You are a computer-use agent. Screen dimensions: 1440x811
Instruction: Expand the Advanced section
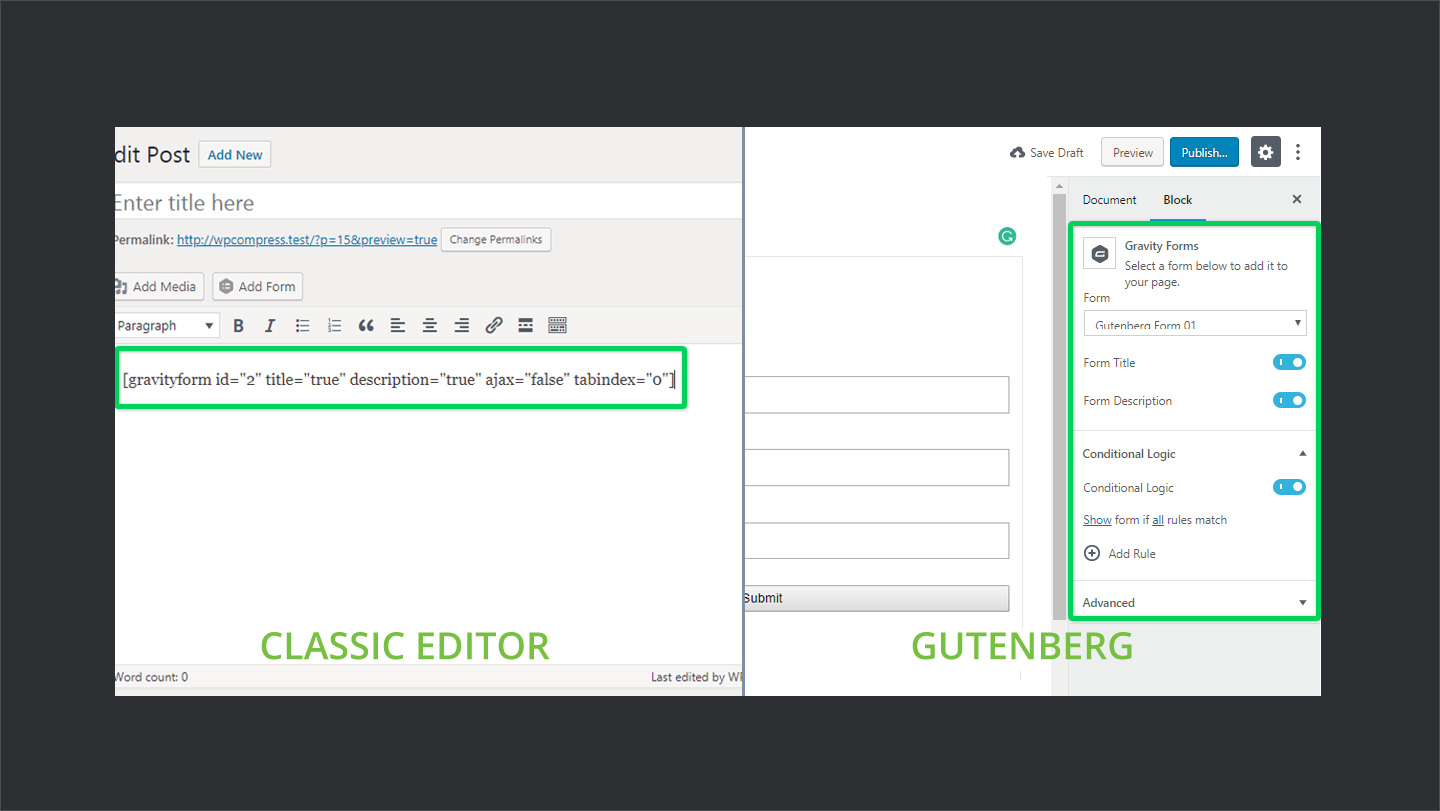pos(1302,602)
